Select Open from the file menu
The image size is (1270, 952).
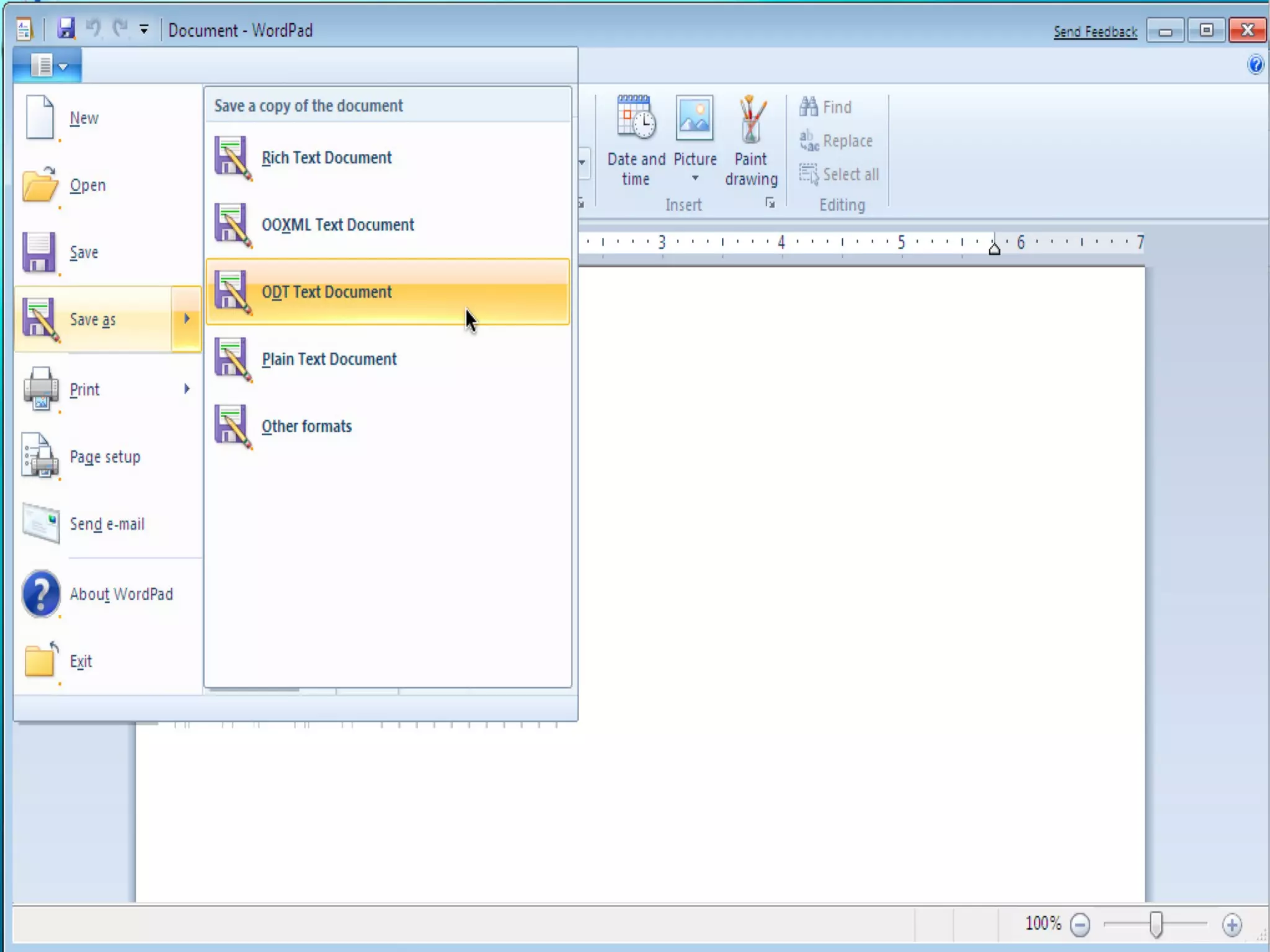click(x=108, y=185)
